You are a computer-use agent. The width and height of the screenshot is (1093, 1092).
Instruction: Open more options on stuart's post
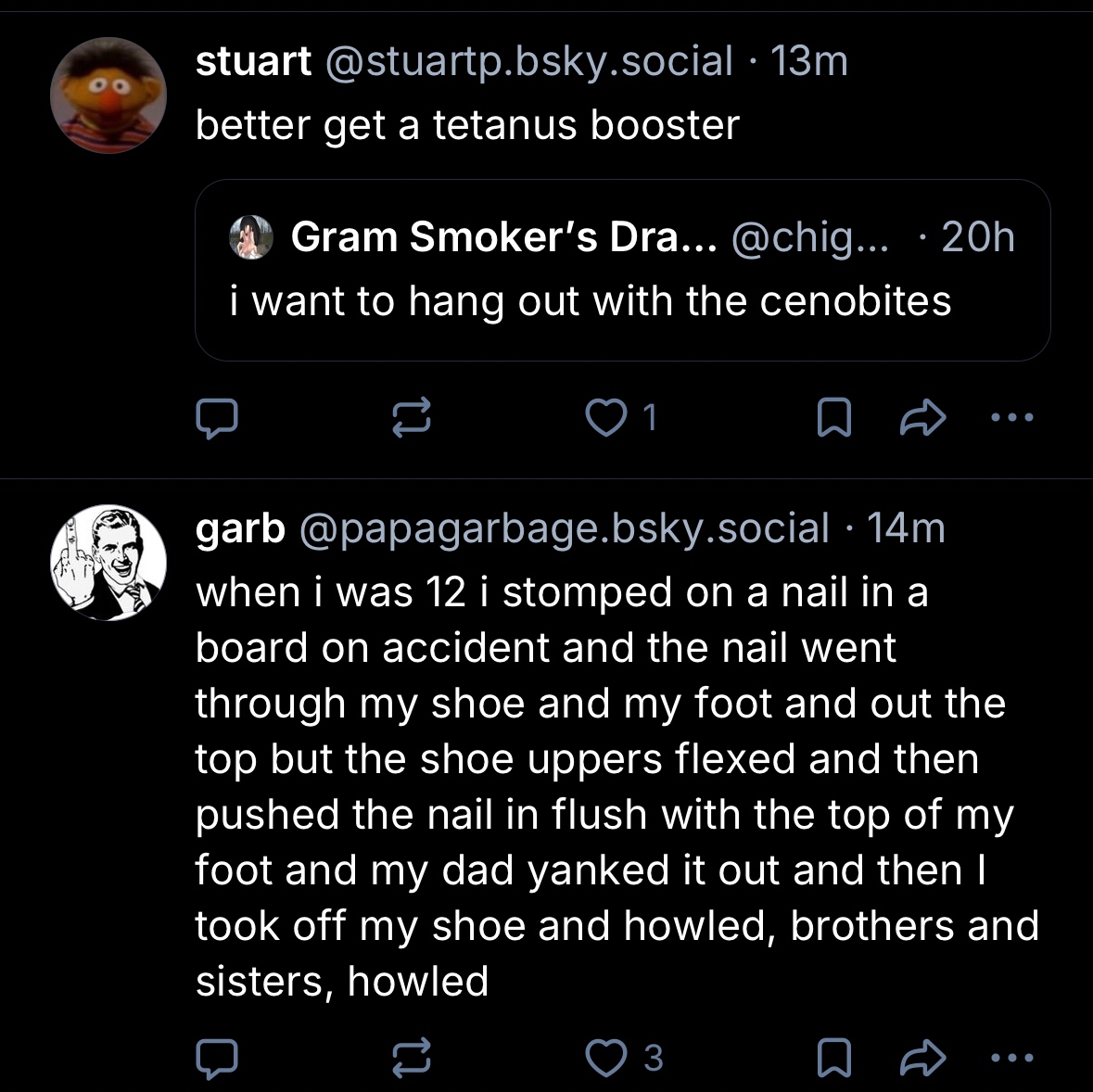pos(1011,418)
